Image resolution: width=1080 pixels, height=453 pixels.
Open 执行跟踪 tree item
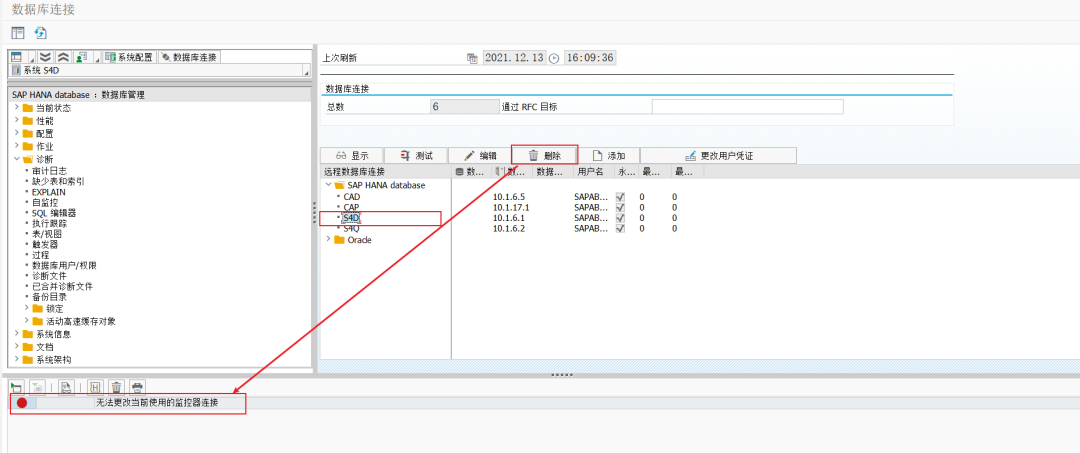[x=49, y=223]
